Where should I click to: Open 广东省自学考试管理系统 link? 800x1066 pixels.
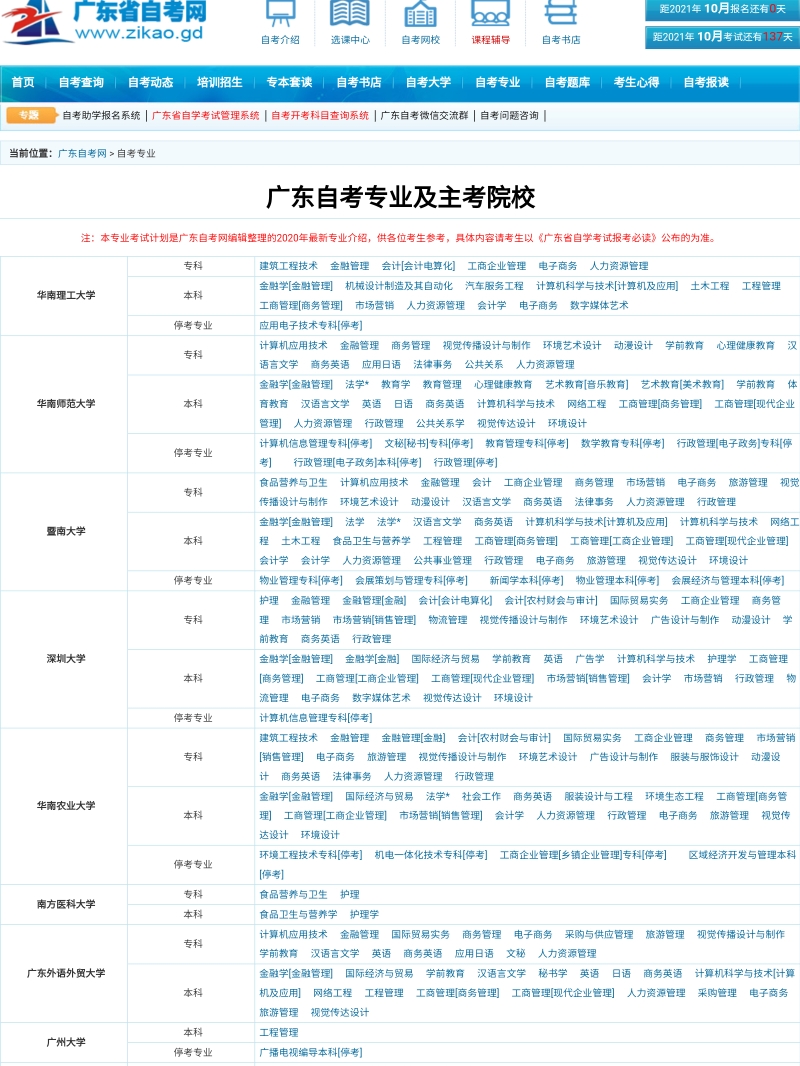pyautogui.click(x=206, y=116)
